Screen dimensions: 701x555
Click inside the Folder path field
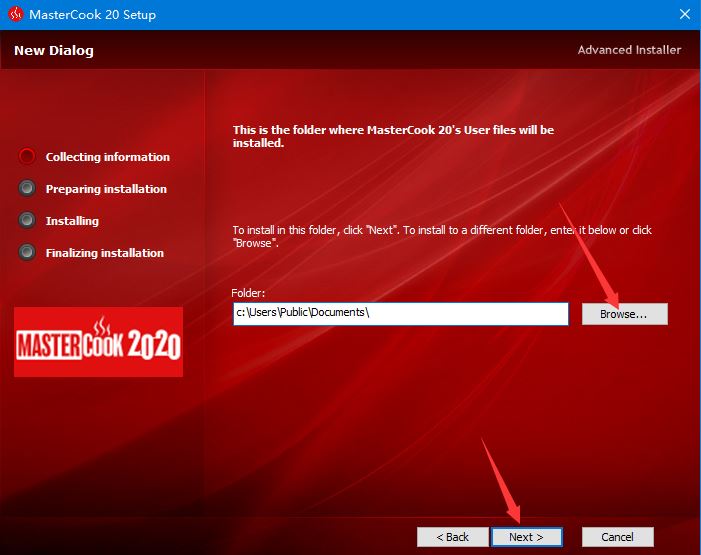click(x=401, y=314)
